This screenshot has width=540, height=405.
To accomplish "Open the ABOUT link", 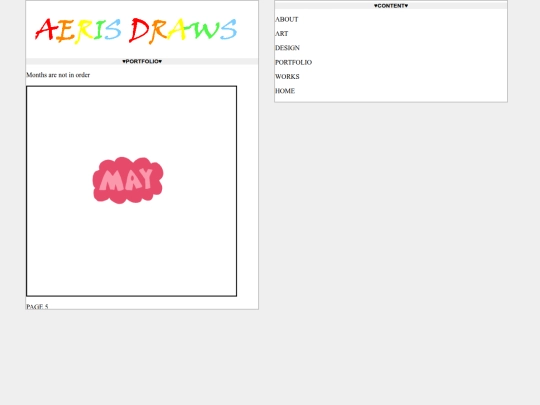I will click(287, 20).
